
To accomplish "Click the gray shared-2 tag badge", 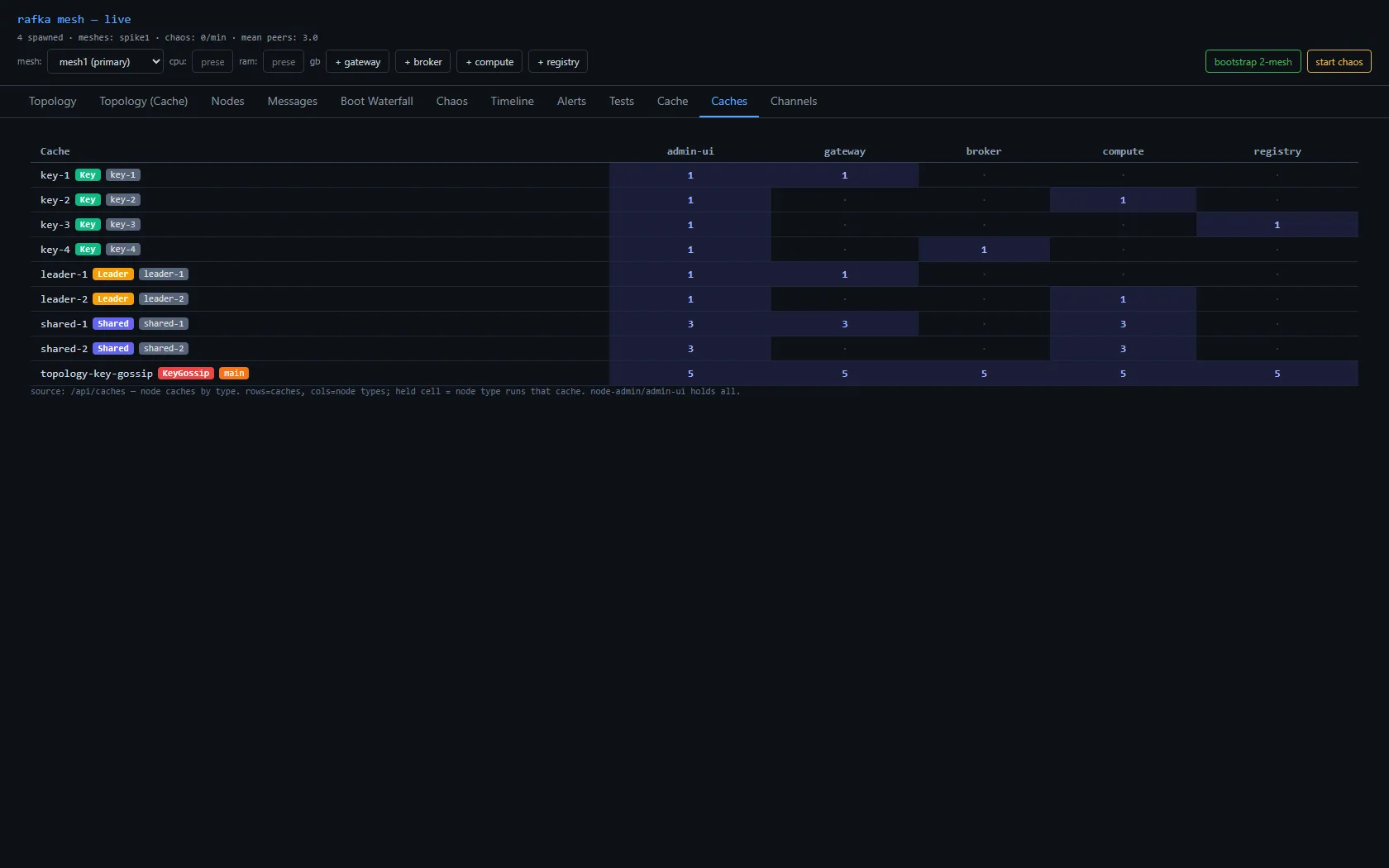I will (164, 349).
